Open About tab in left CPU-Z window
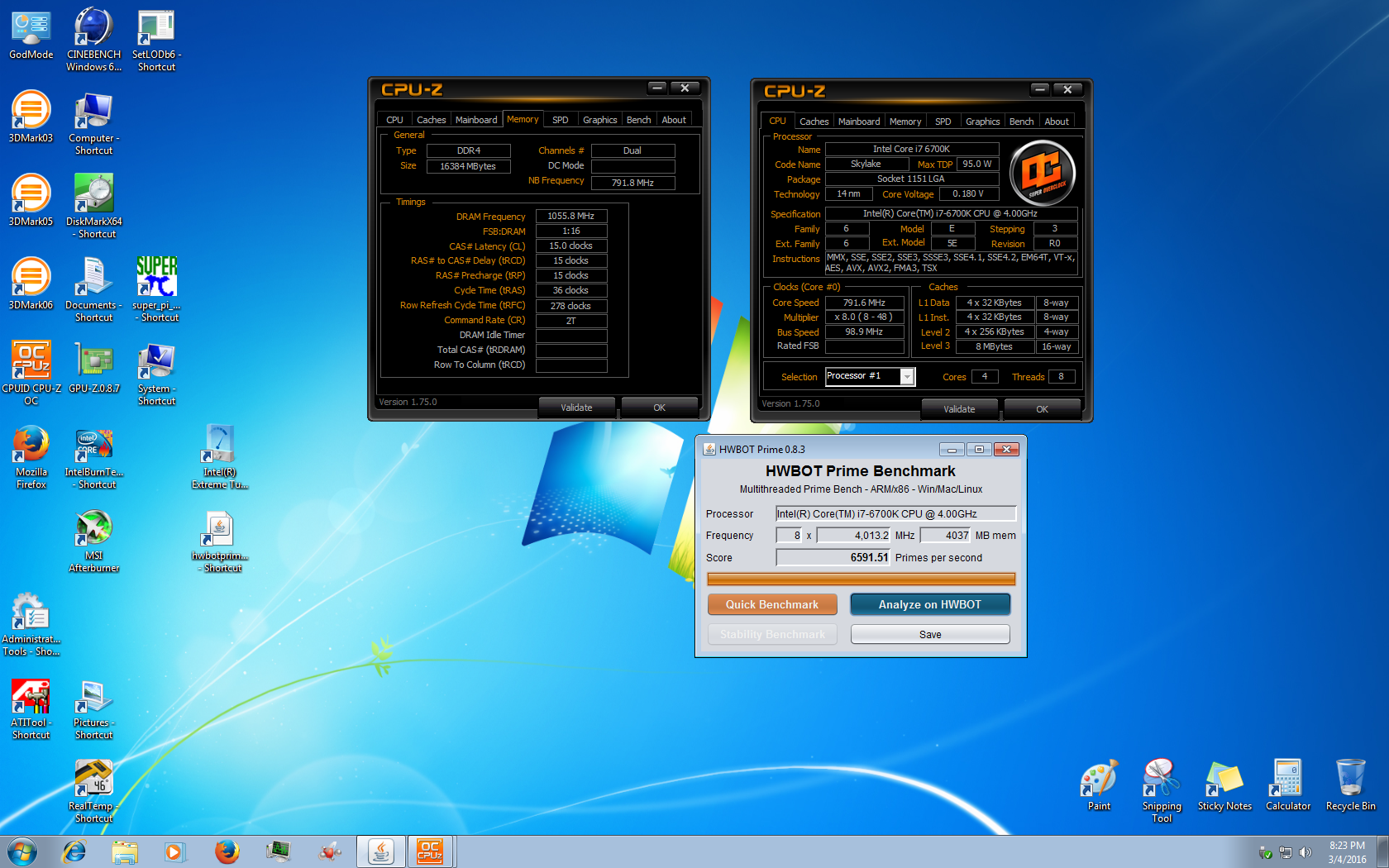 [674, 120]
